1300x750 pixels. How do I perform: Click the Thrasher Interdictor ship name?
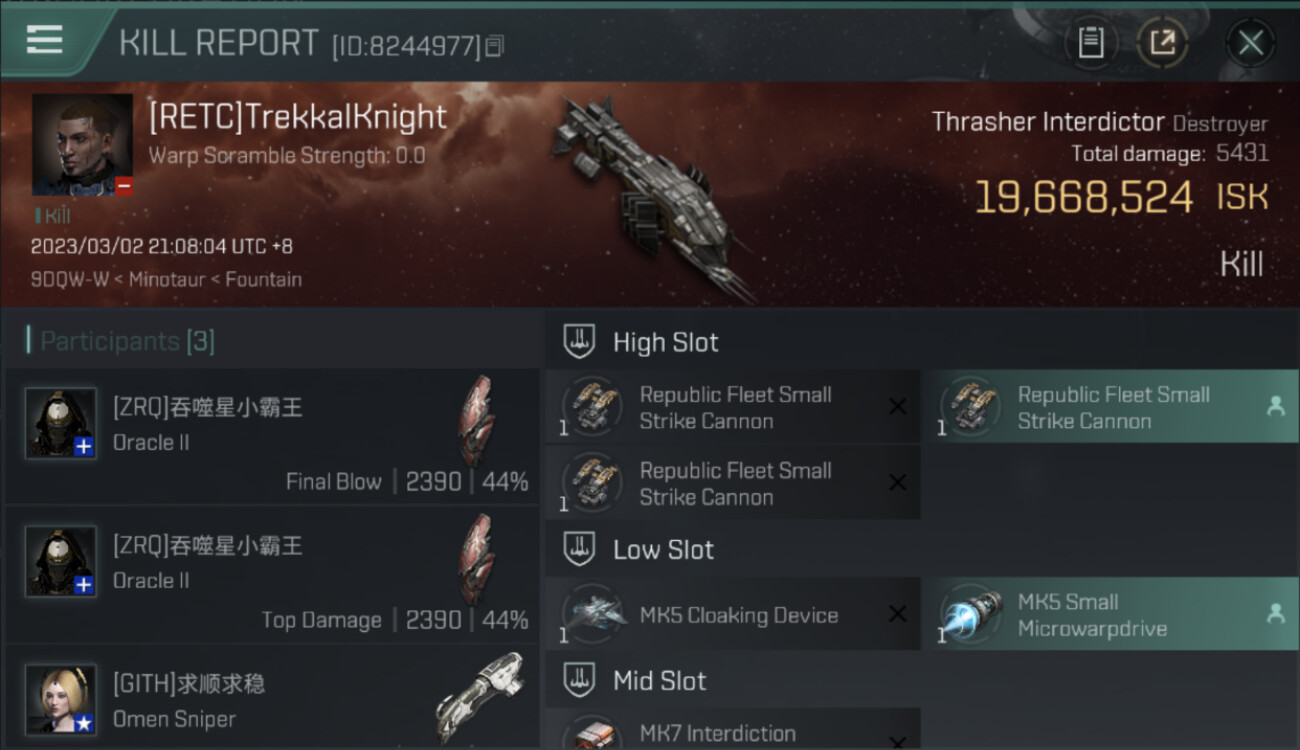click(1048, 122)
